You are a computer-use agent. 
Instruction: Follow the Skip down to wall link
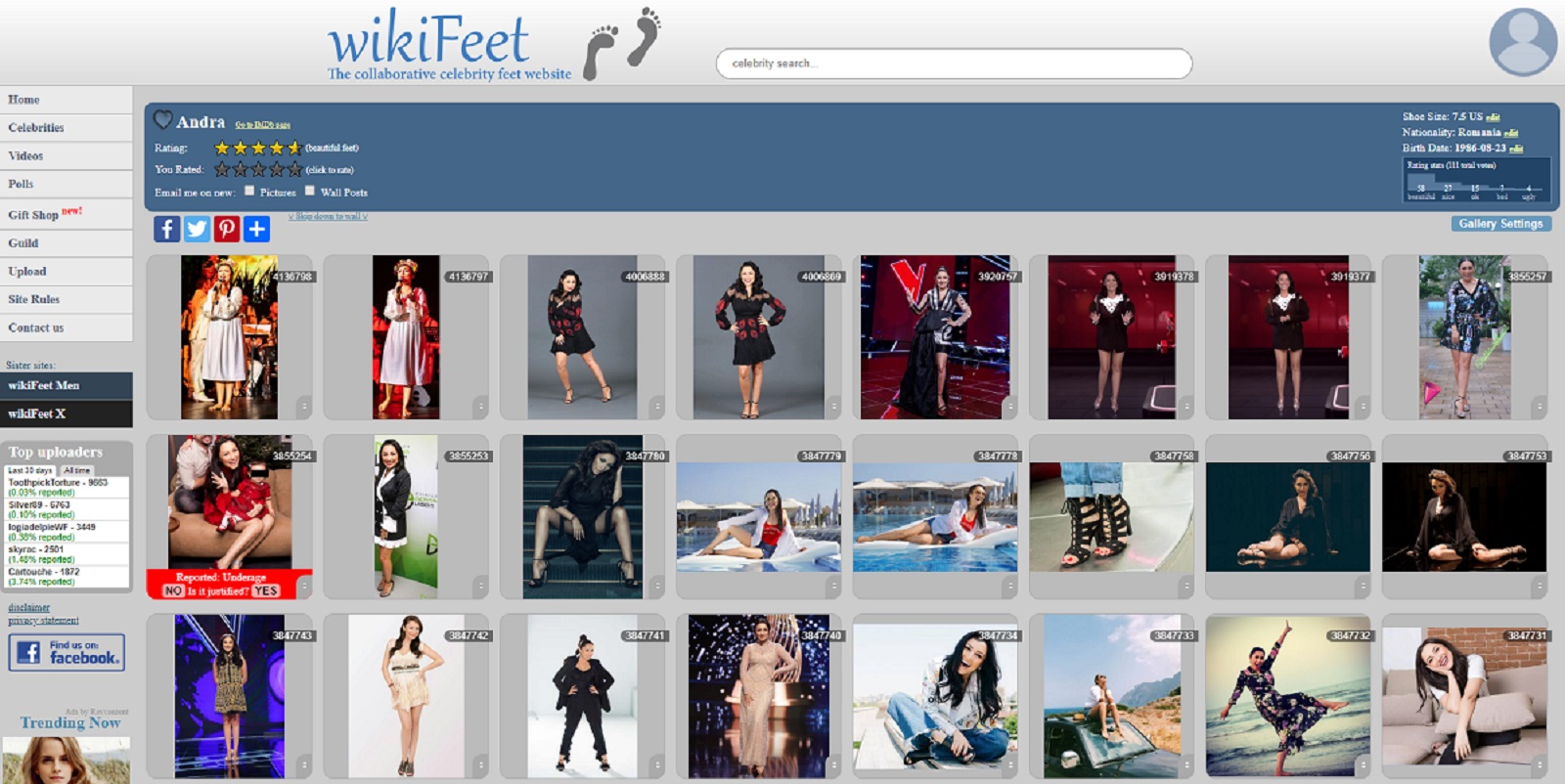click(x=328, y=216)
